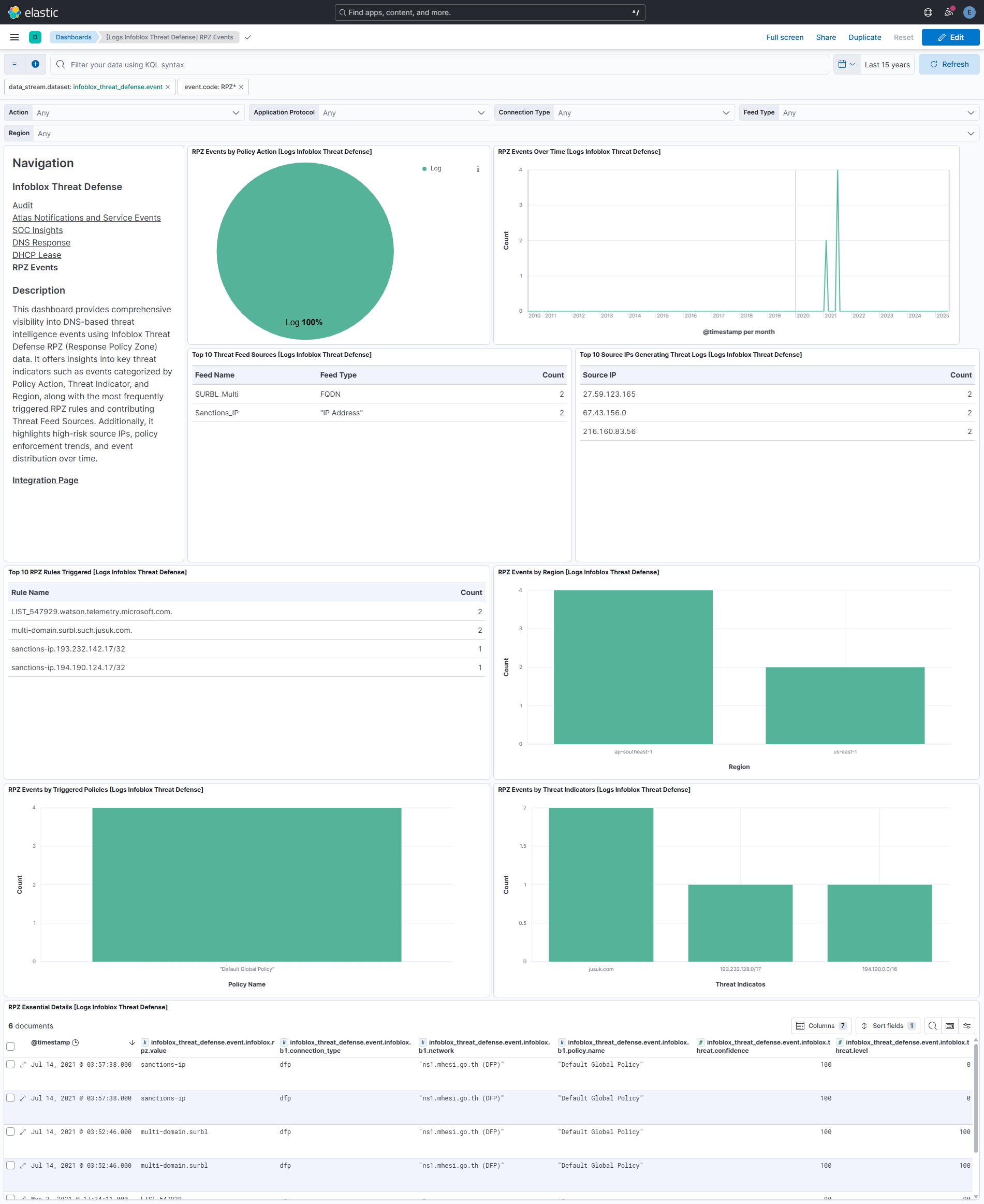The height and width of the screenshot is (1204, 984).
Task: Select second Jul 14 03:57:38 row checkbox
Action: point(10,1097)
